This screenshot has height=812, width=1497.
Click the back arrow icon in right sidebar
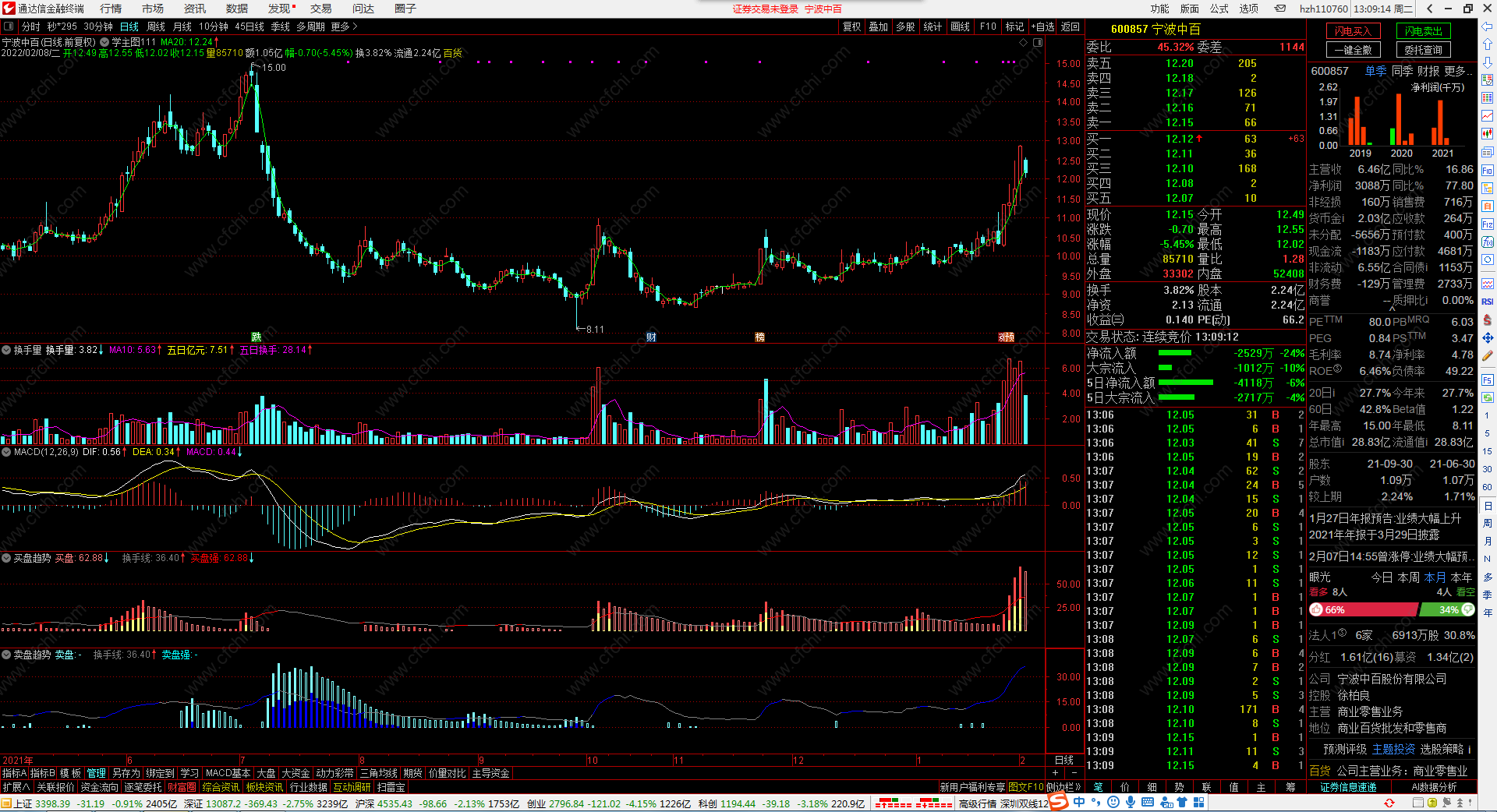point(1487,26)
